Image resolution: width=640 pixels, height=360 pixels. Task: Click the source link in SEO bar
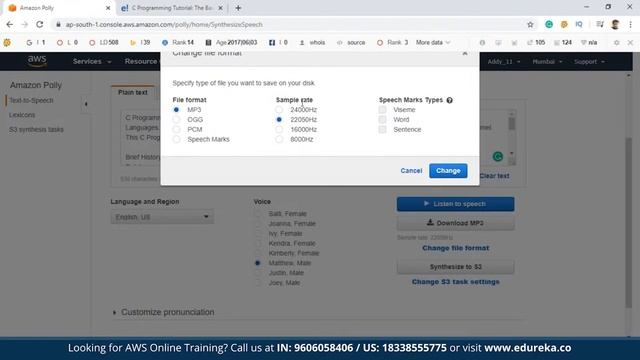pyautogui.click(x=351, y=42)
